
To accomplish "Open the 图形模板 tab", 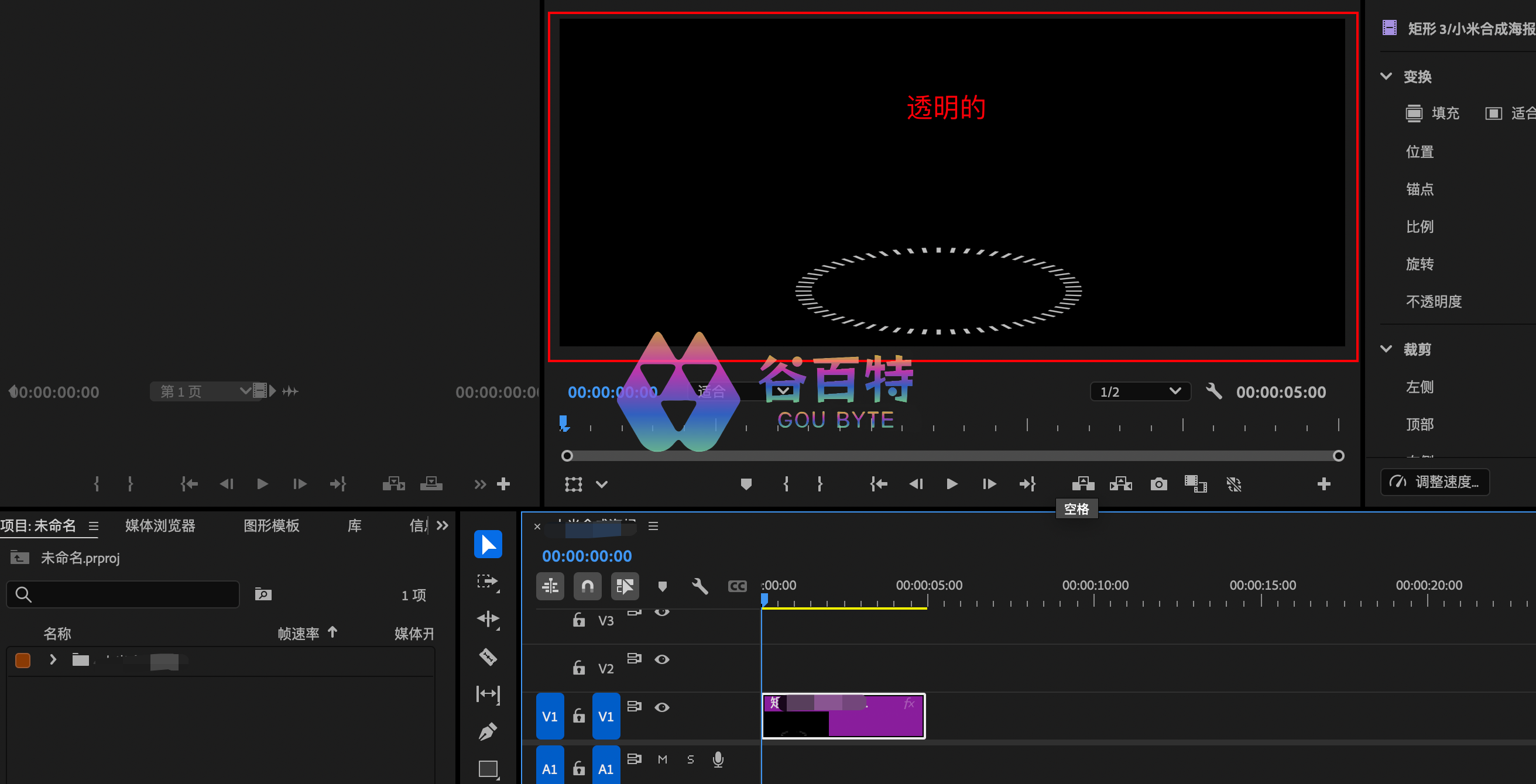I will (x=271, y=525).
